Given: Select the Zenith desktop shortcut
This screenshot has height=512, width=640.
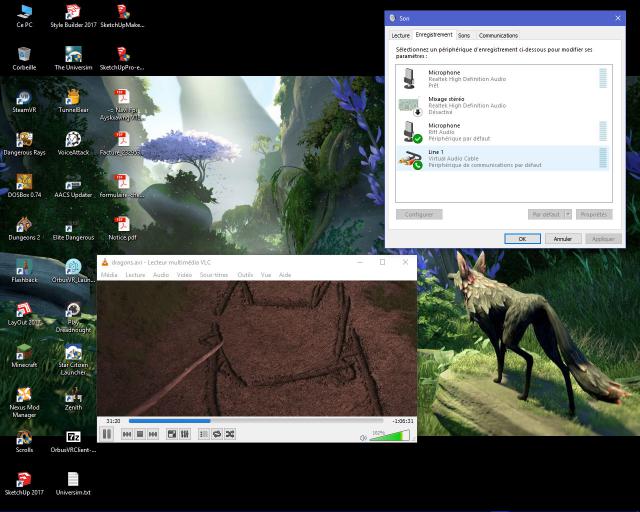Looking at the screenshot, I should [x=73, y=398].
